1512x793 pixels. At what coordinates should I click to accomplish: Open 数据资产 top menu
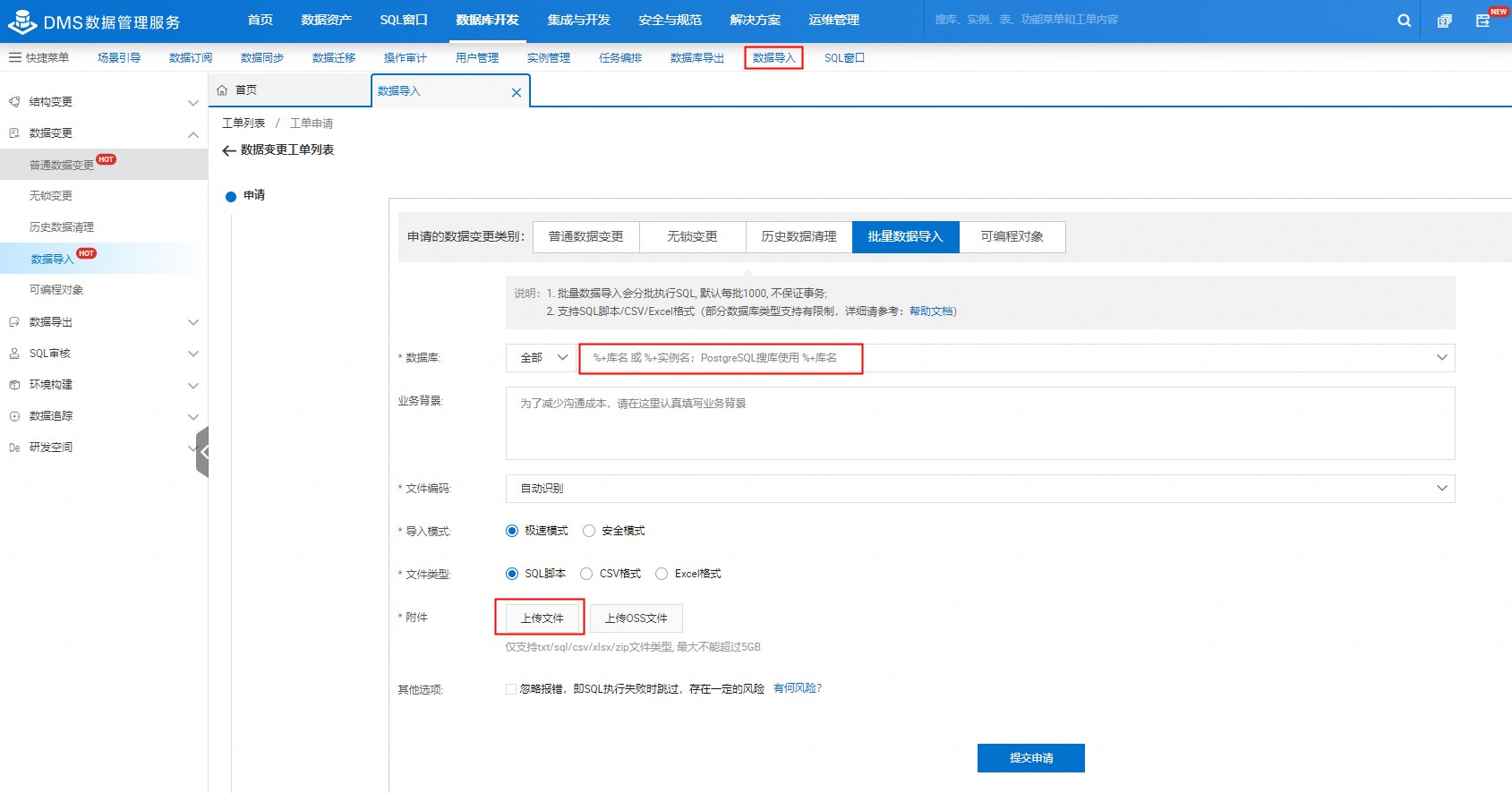pos(327,20)
